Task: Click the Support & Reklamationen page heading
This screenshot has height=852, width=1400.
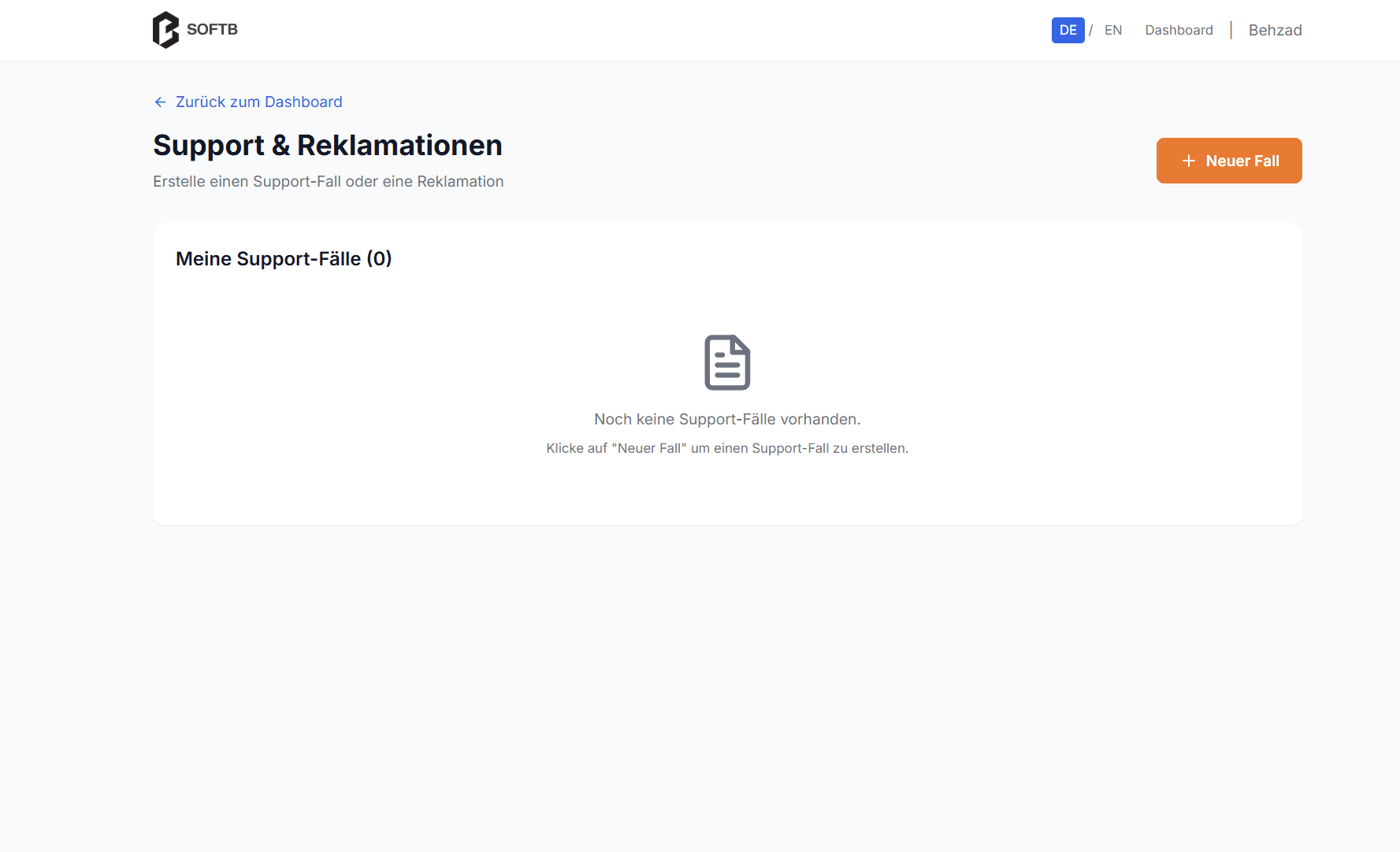Action: (327, 146)
